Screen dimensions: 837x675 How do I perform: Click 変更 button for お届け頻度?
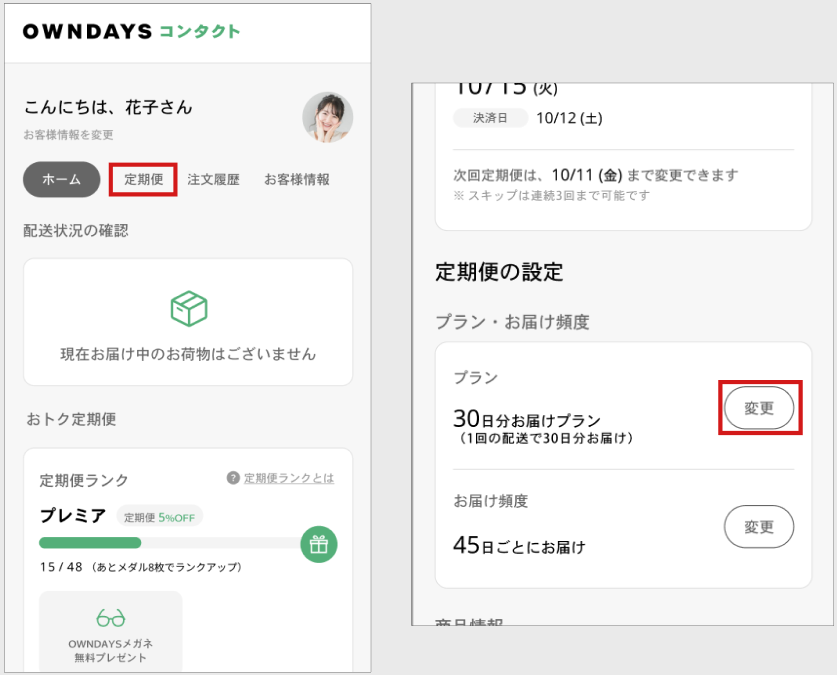pyautogui.click(x=759, y=527)
